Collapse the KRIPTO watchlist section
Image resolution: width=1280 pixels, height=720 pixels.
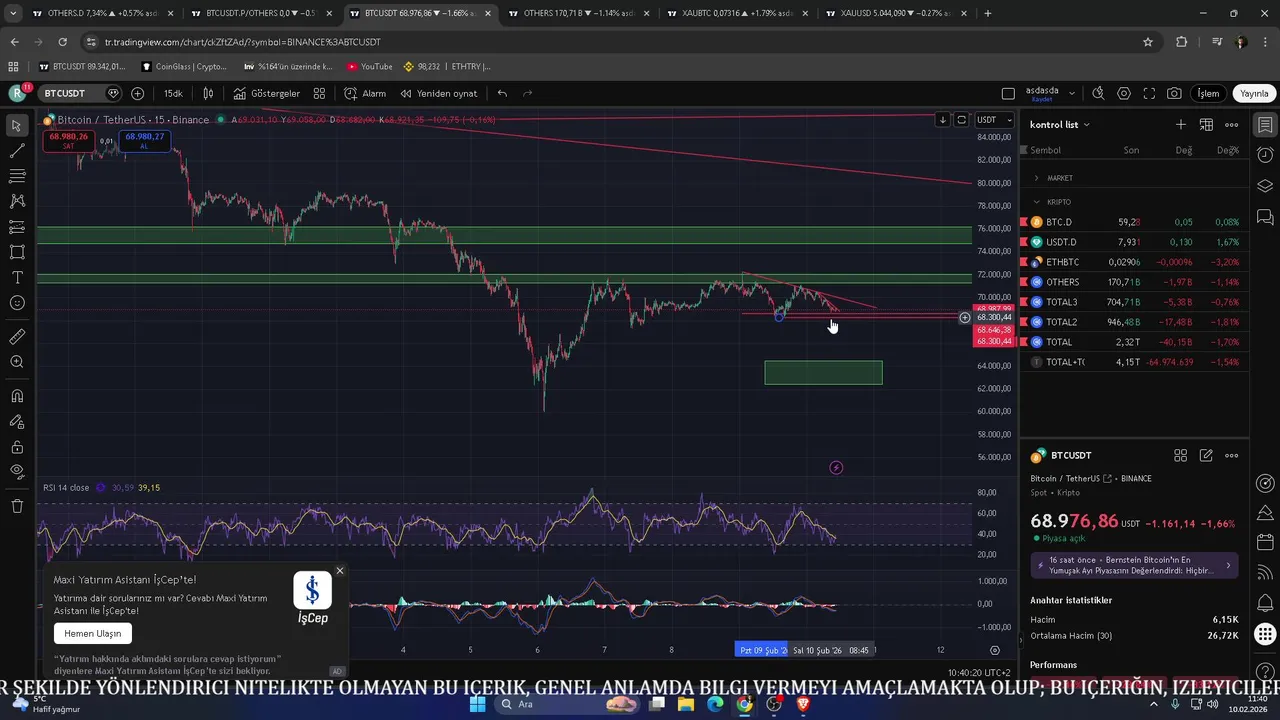(x=1037, y=202)
